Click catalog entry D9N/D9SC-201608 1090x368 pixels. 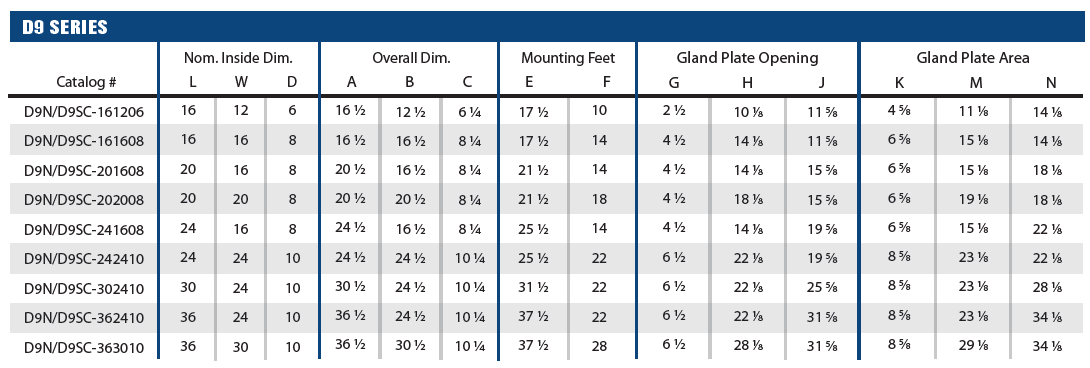click(x=84, y=170)
